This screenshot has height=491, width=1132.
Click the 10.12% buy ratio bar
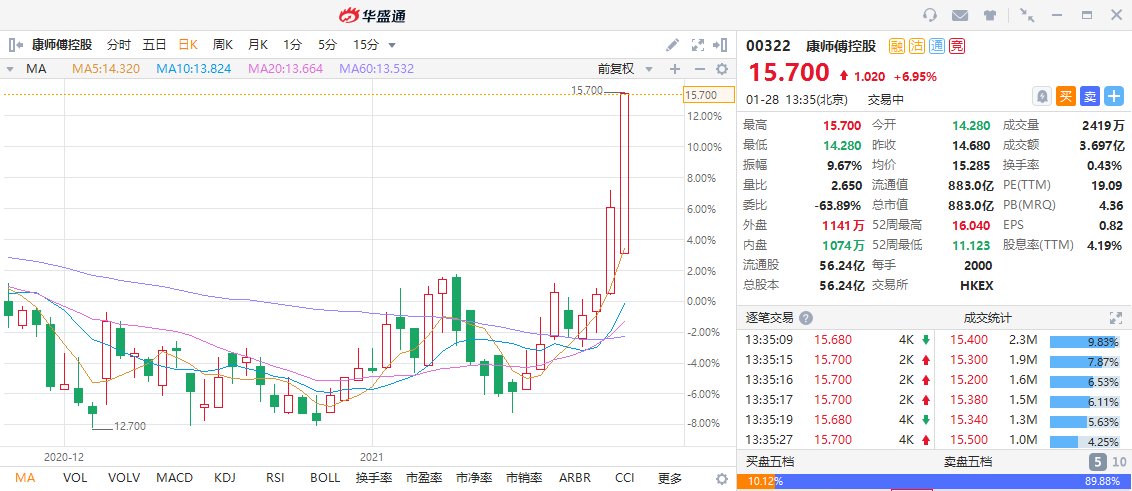[x=756, y=482]
